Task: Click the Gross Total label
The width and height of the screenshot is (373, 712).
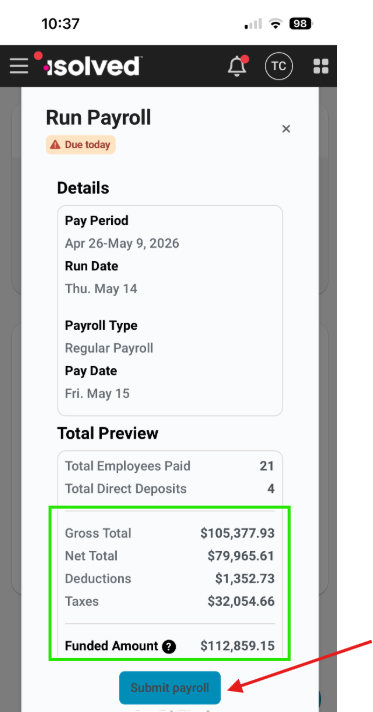Action: [98, 533]
